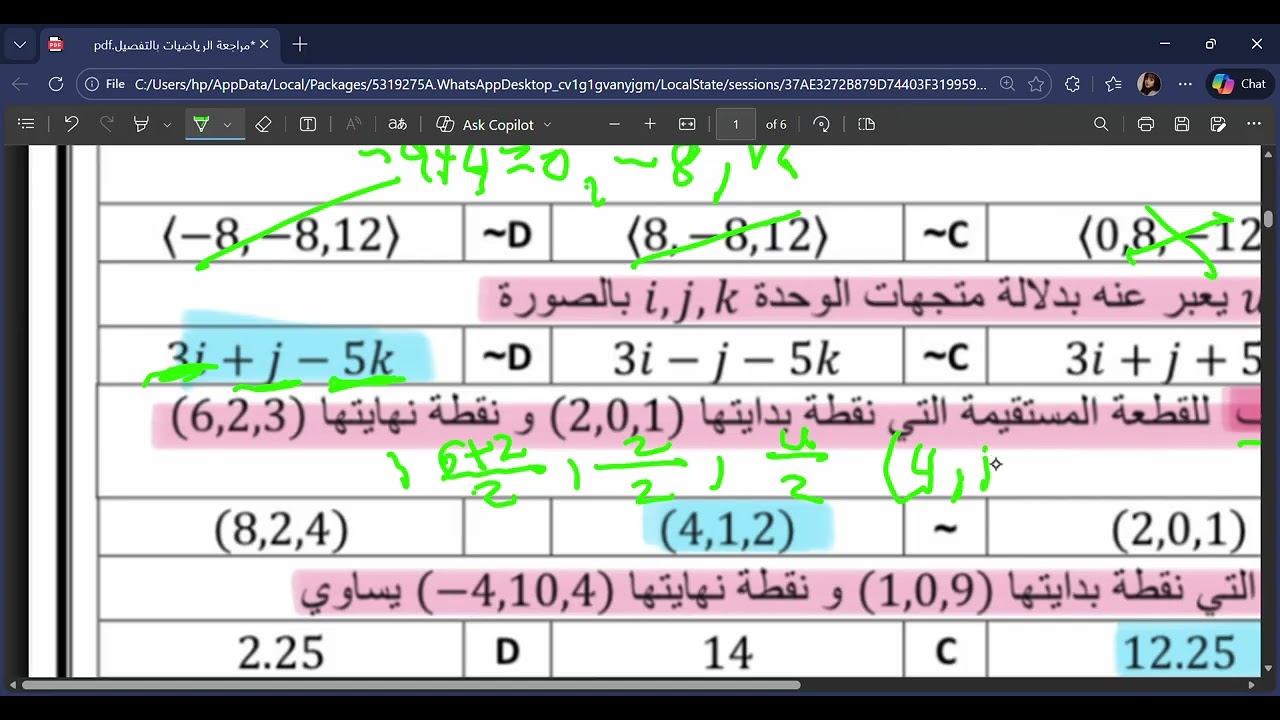Viewport: 1280px width, 720px height.
Task: Expand the Draw pen options dropdown
Action: tap(227, 124)
